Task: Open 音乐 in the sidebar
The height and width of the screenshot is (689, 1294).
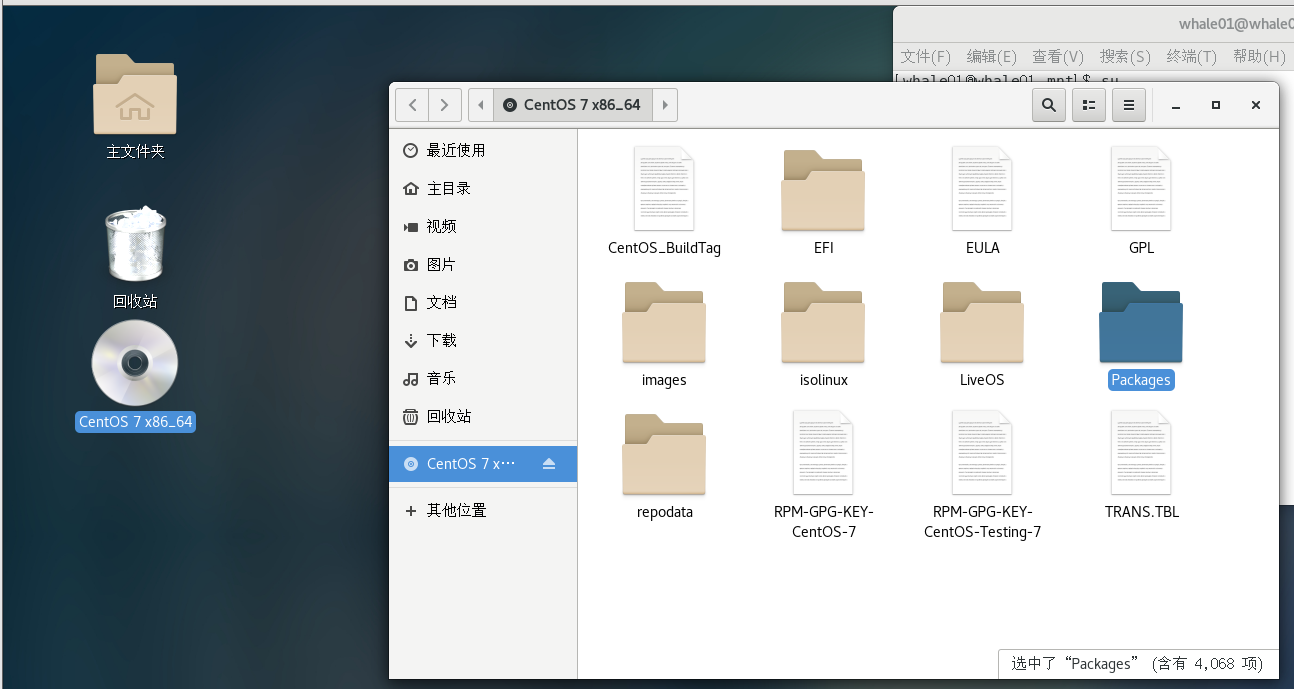Action: tap(483, 378)
